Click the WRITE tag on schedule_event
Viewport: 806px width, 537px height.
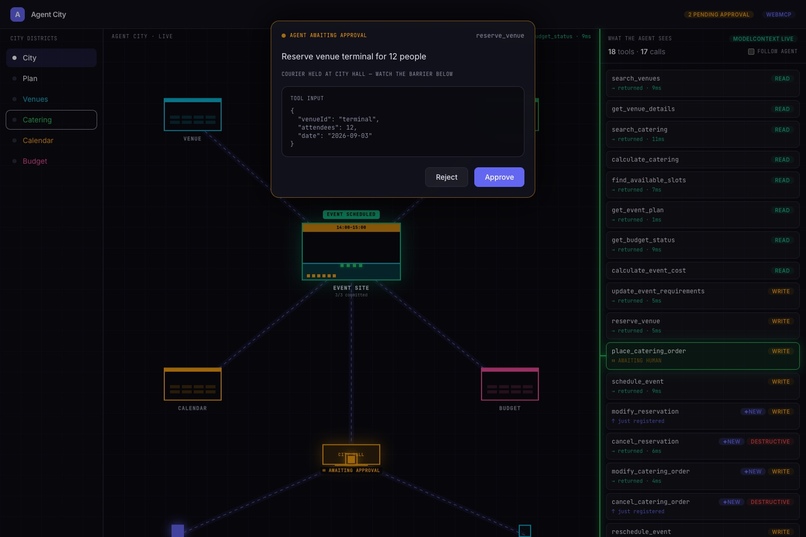click(x=780, y=382)
